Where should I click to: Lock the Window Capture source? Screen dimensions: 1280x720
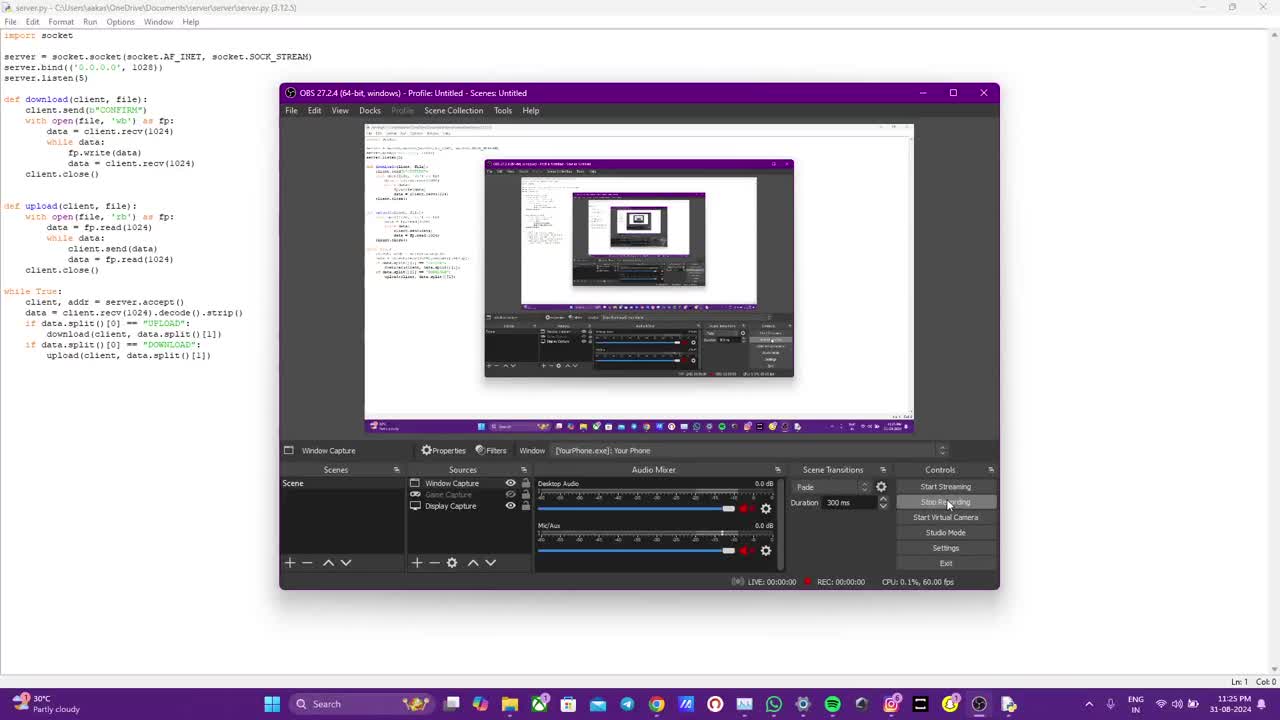point(525,484)
